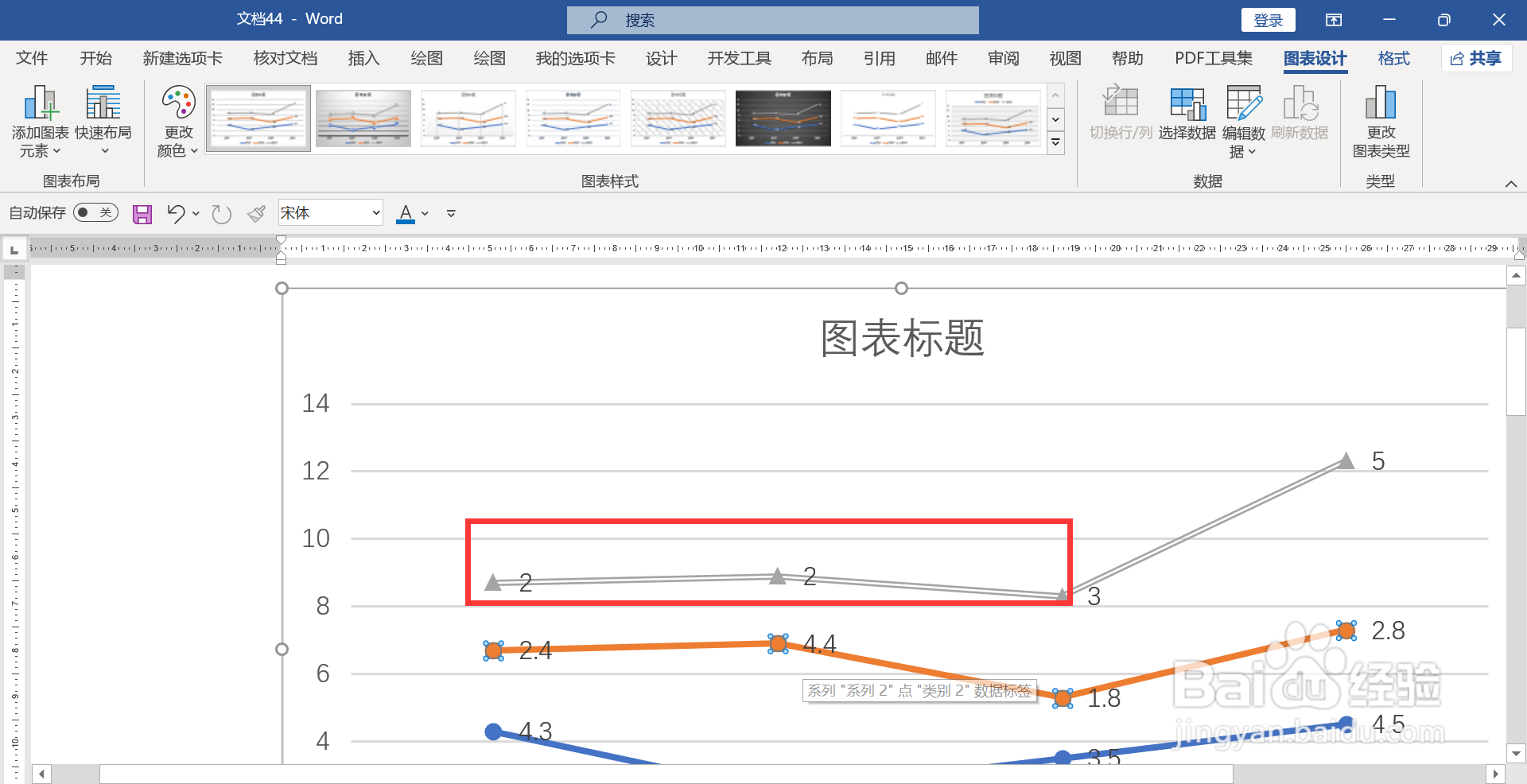1527x784 pixels.
Task: Click the horizontal scrollbar left arrow
Action: point(41,774)
